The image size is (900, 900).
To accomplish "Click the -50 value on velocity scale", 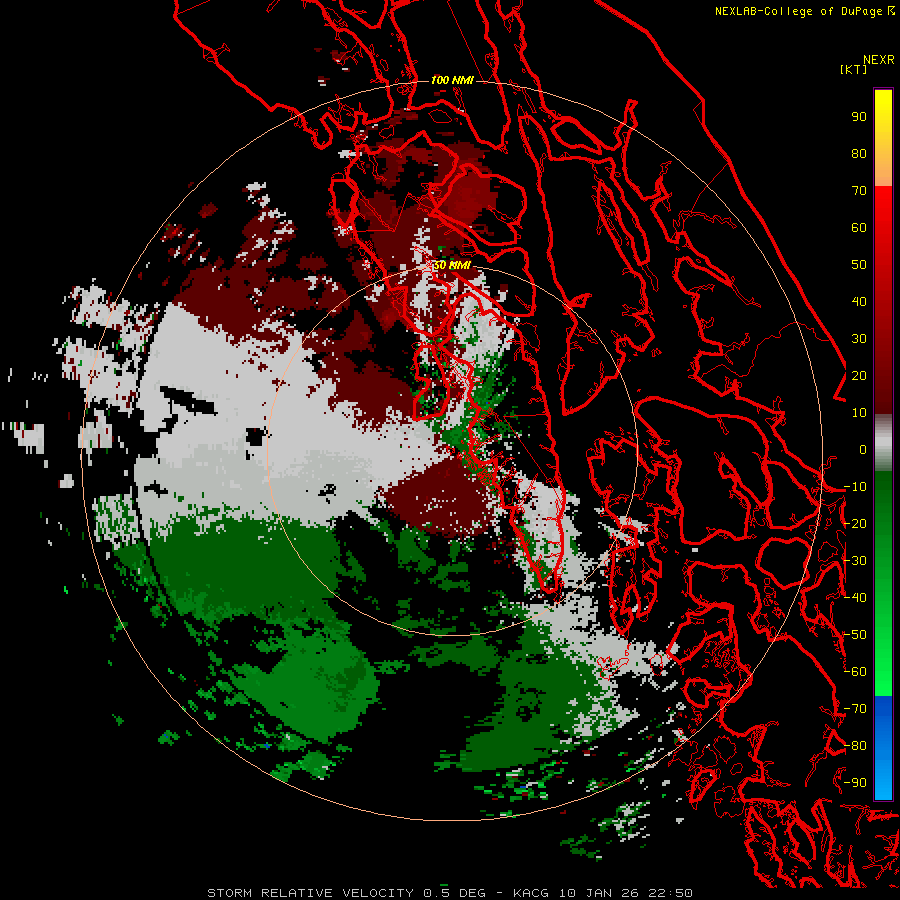I will 855,635.
